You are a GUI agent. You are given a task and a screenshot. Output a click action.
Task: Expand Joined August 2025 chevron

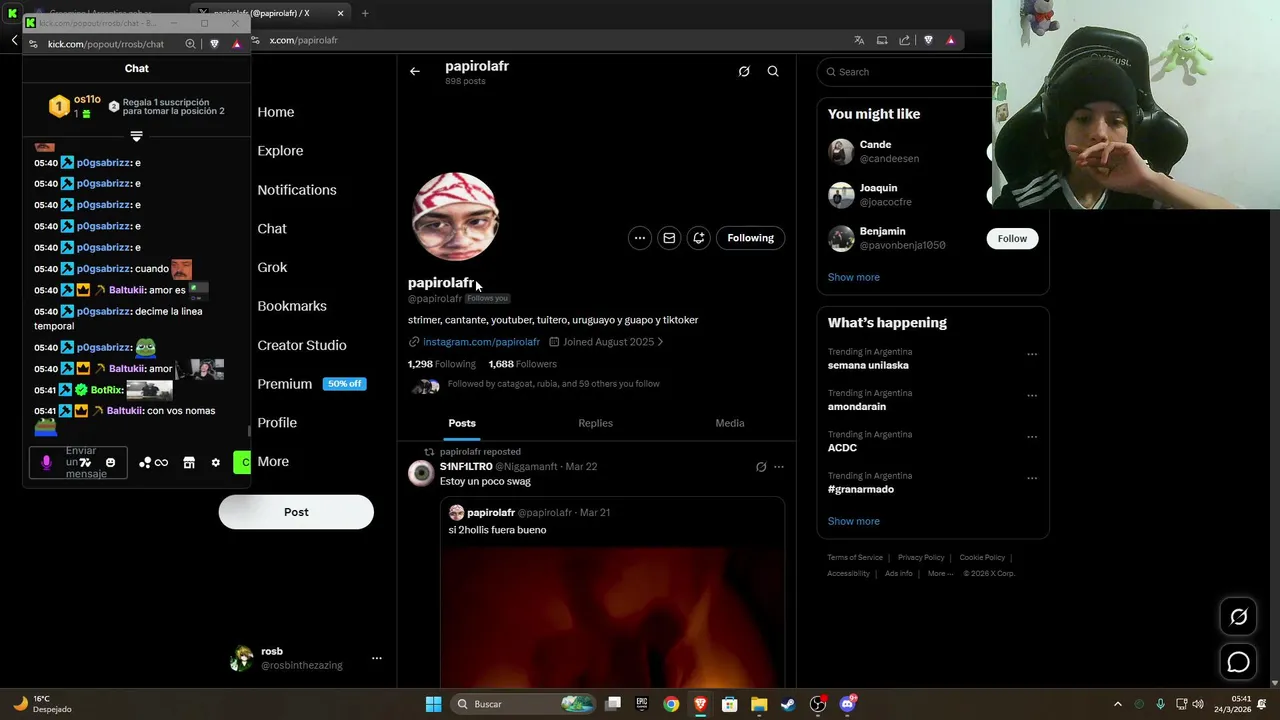(x=660, y=342)
